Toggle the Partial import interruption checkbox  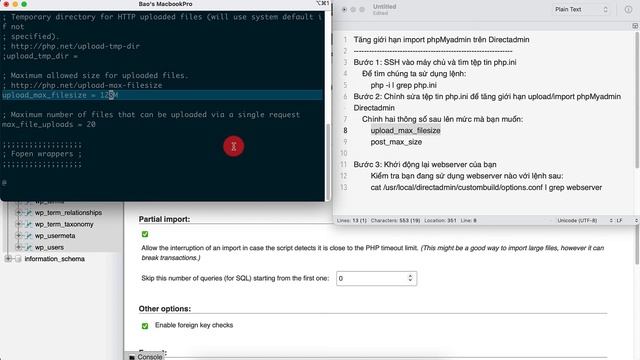pos(145,234)
